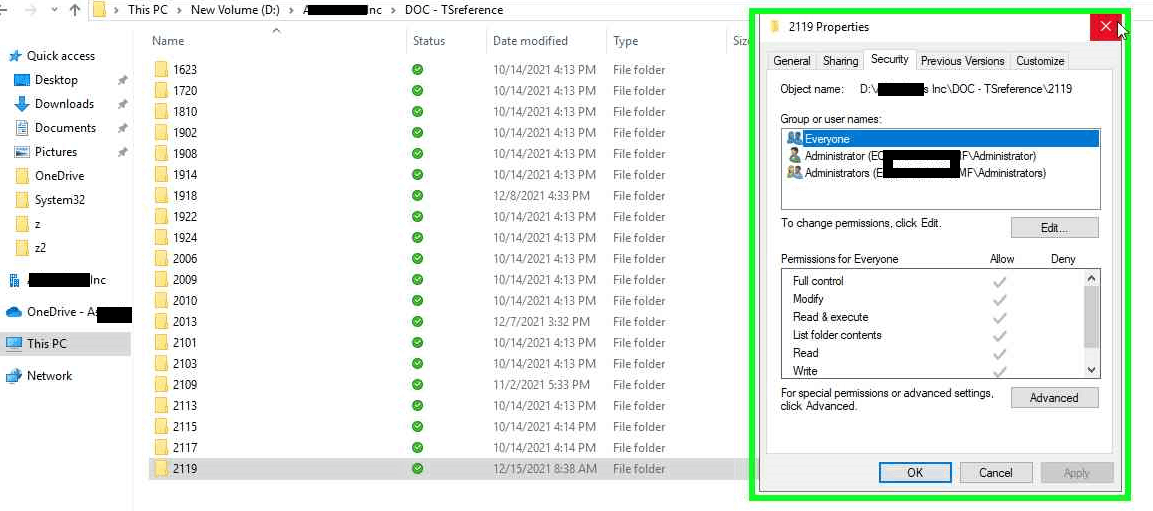Switch to the General tab
Image resolution: width=1153 pixels, height=511 pixels.
pyautogui.click(x=792, y=61)
